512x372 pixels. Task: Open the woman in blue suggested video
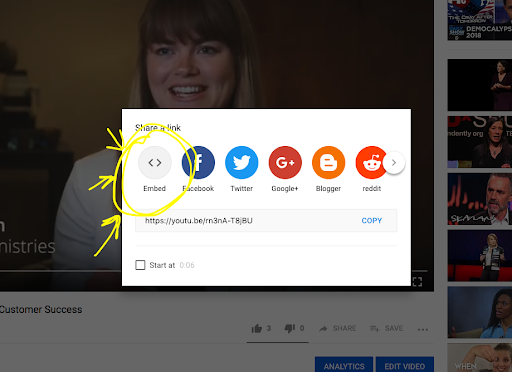tap(480, 312)
